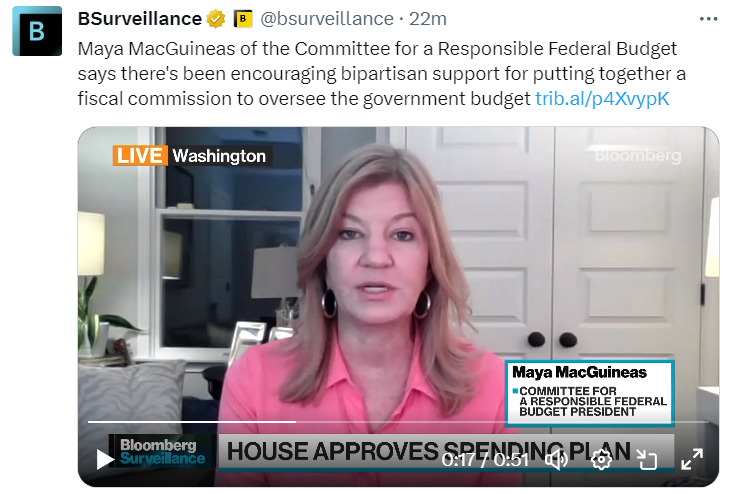The width and height of the screenshot is (736, 494).
Task: Click the BSurveillance profile avatar
Action: [37, 31]
